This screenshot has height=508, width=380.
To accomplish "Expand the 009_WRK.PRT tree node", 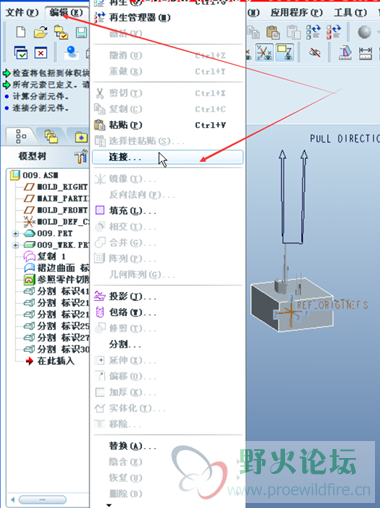I will tap(15, 245).
